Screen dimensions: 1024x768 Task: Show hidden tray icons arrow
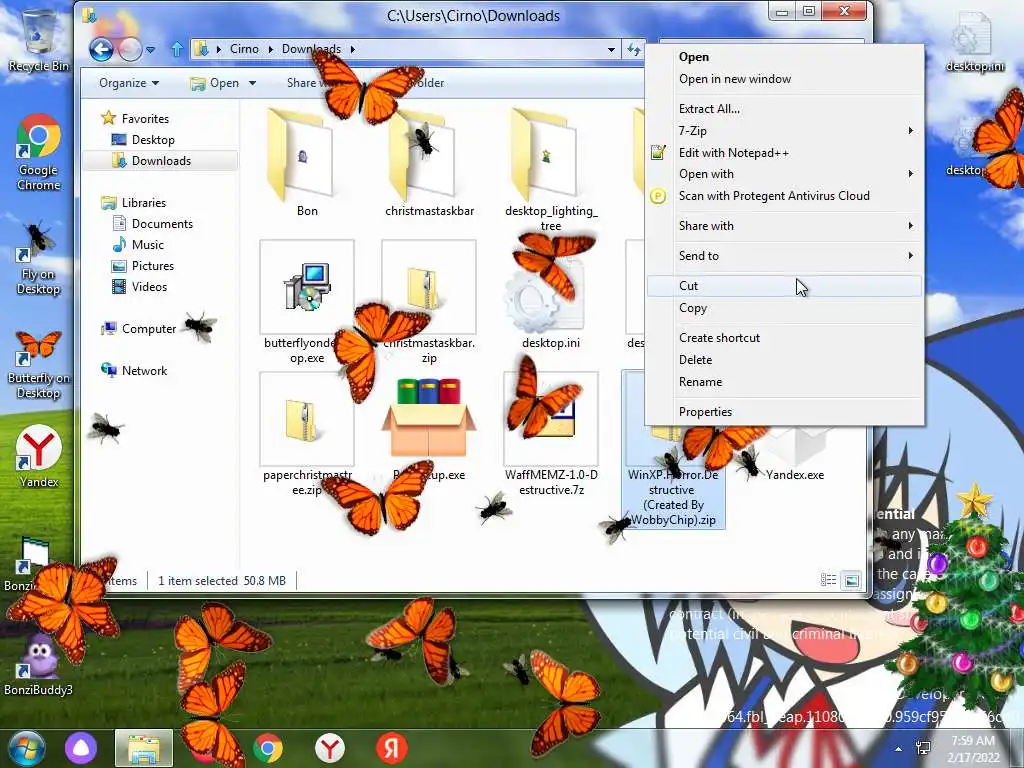point(899,748)
